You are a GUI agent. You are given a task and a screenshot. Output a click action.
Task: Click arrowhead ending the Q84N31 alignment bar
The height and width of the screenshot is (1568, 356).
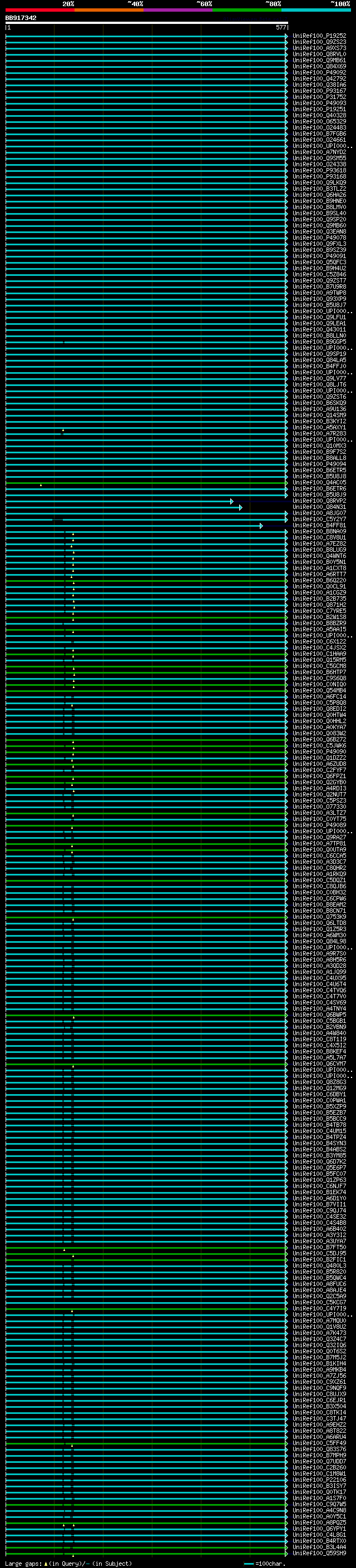tap(241, 507)
